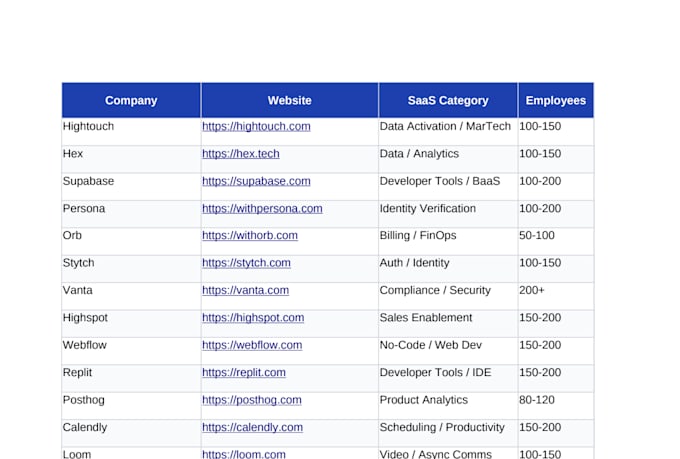
Task: Open the https://hightouch.com link
Action: [x=256, y=126]
